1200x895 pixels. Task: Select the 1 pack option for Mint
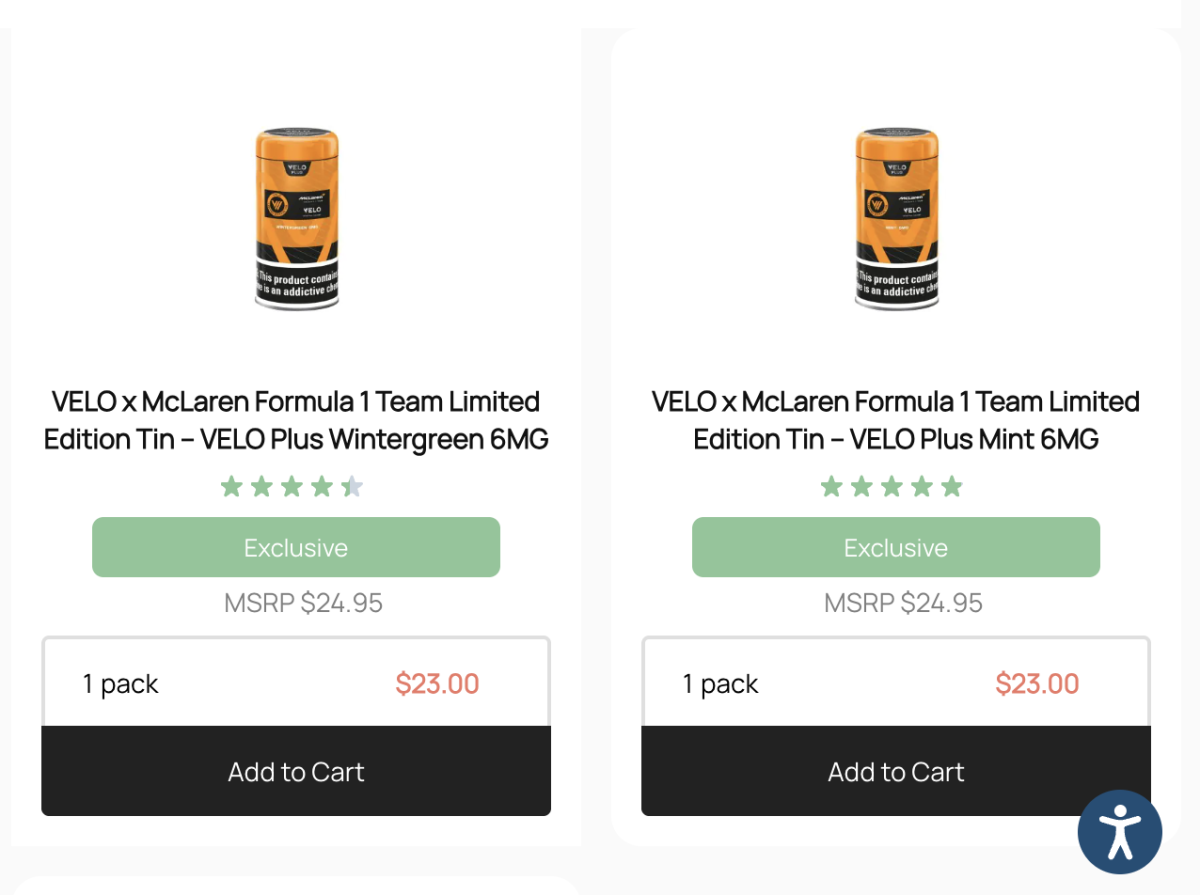pyautogui.click(x=721, y=684)
